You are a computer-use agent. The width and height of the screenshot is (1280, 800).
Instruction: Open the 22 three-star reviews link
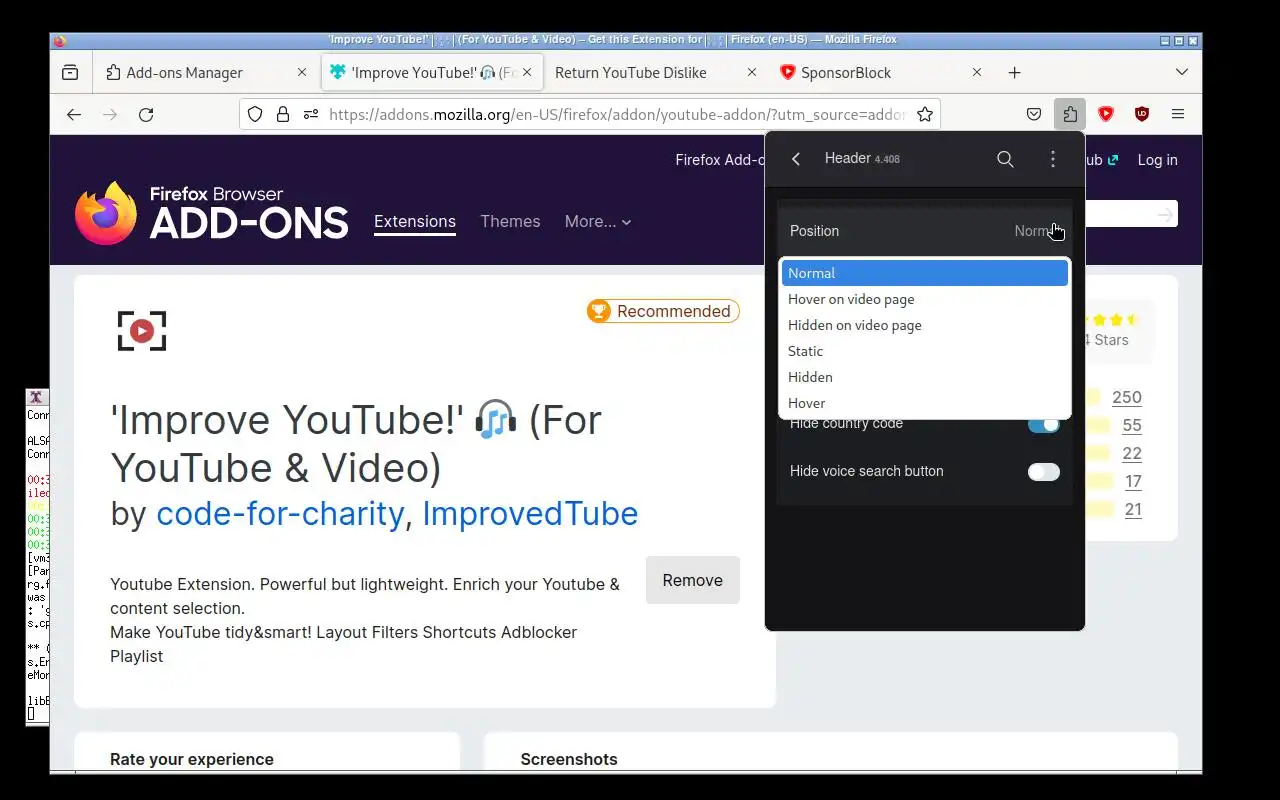[x=1132, y=453]
